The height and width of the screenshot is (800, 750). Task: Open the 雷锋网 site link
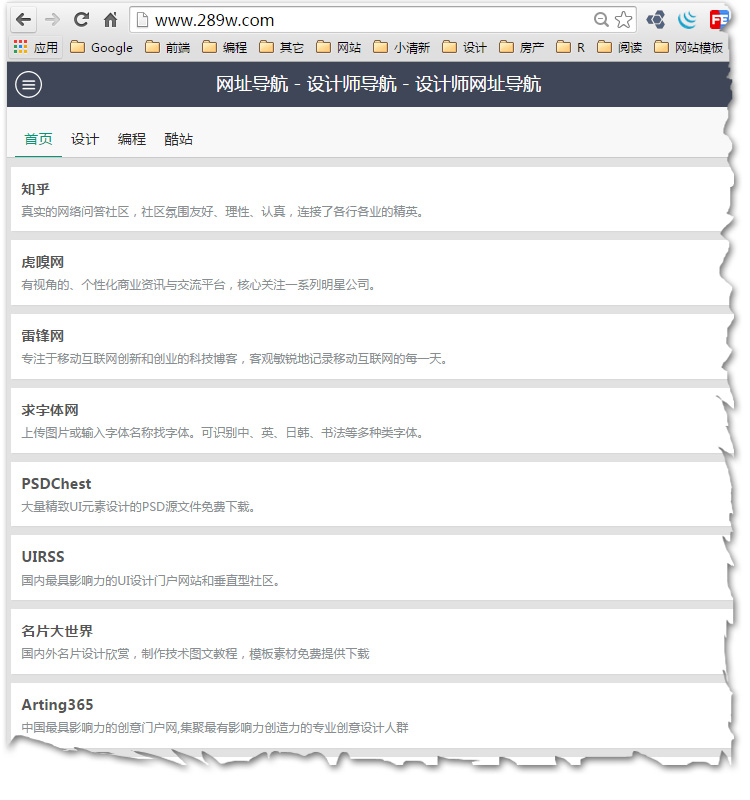pyautogui.click(x=42, y=336)
